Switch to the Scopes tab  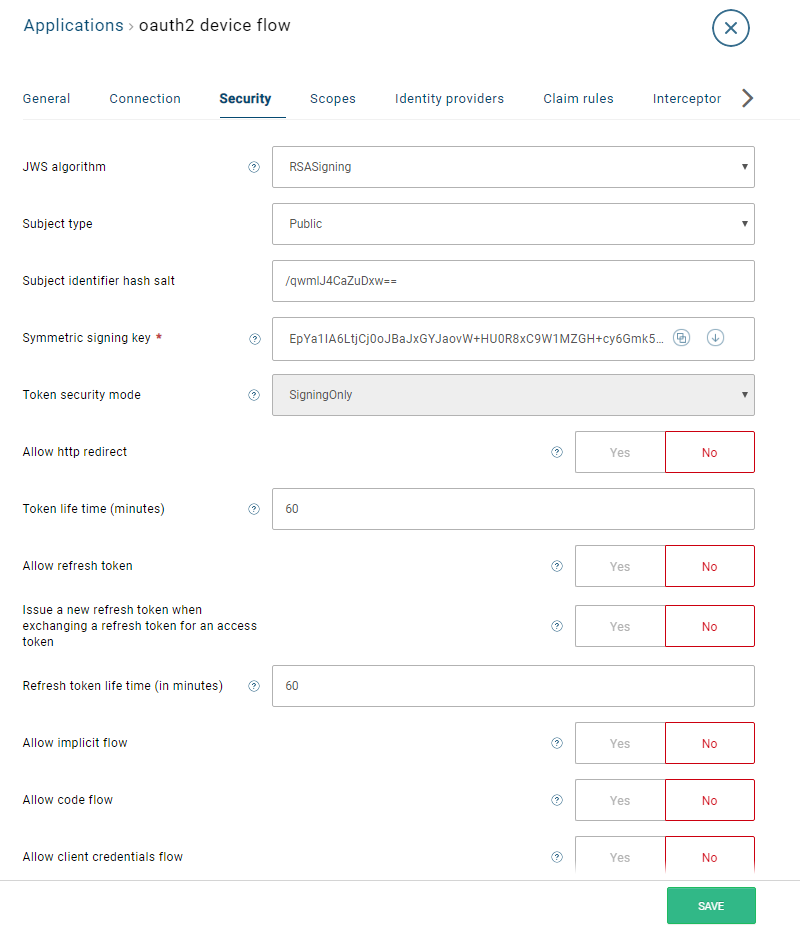(x=333, y=98)
